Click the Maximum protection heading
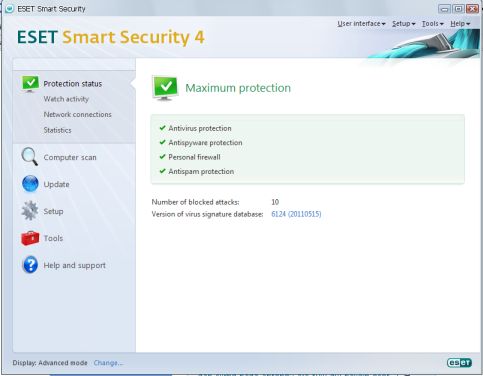 [238, 88]
